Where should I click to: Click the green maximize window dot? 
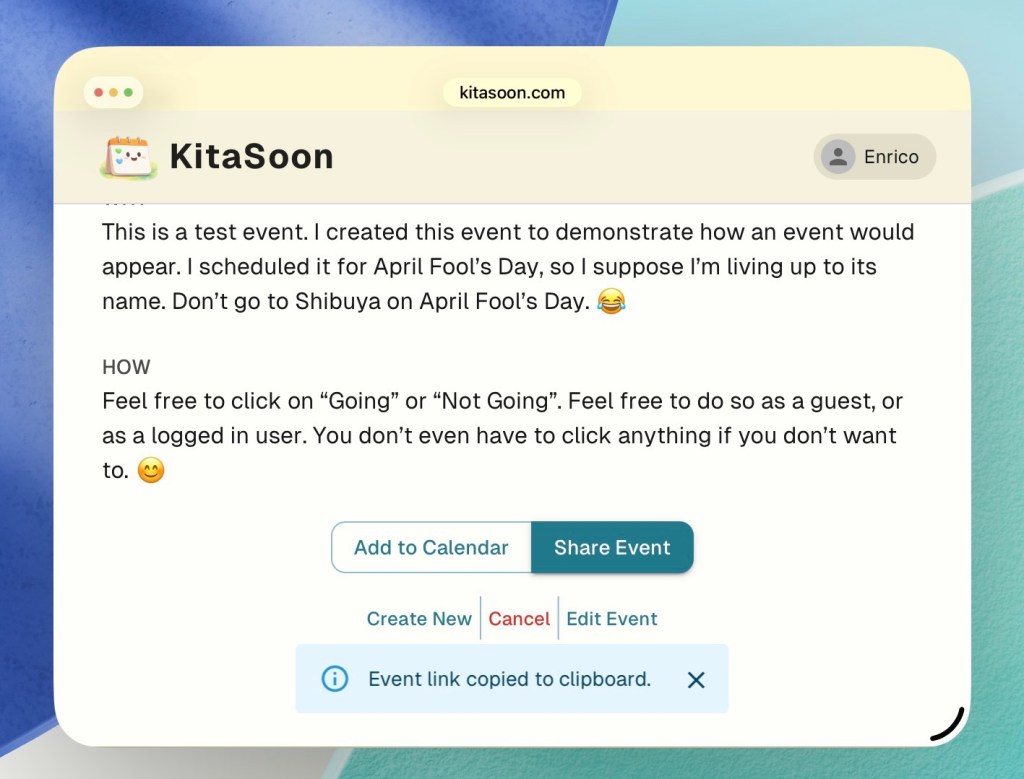pos(128,93)
